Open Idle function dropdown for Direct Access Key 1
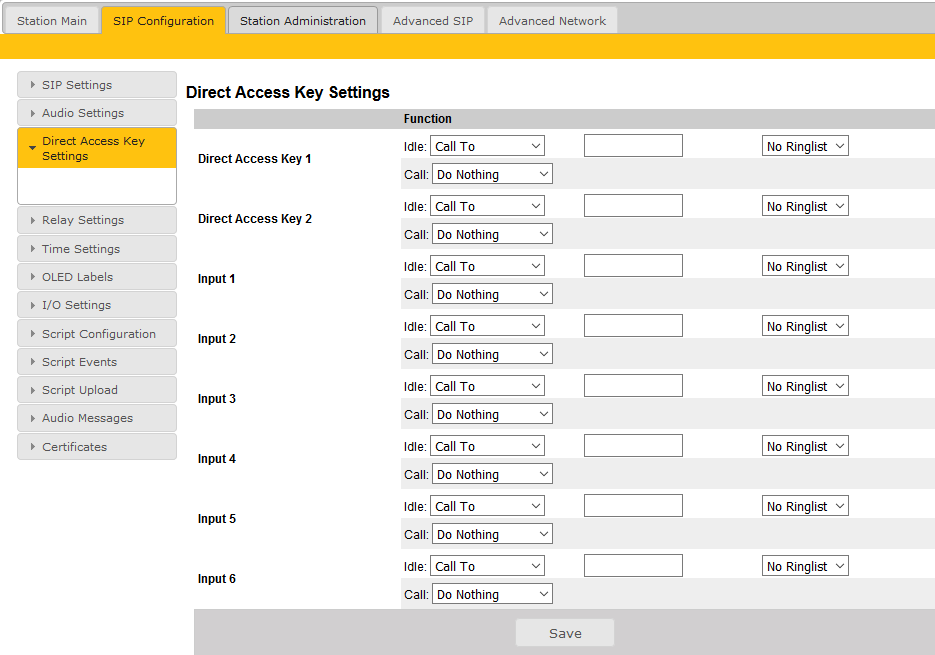The height and width of the screenshot is (655, 935). point(487,146)
